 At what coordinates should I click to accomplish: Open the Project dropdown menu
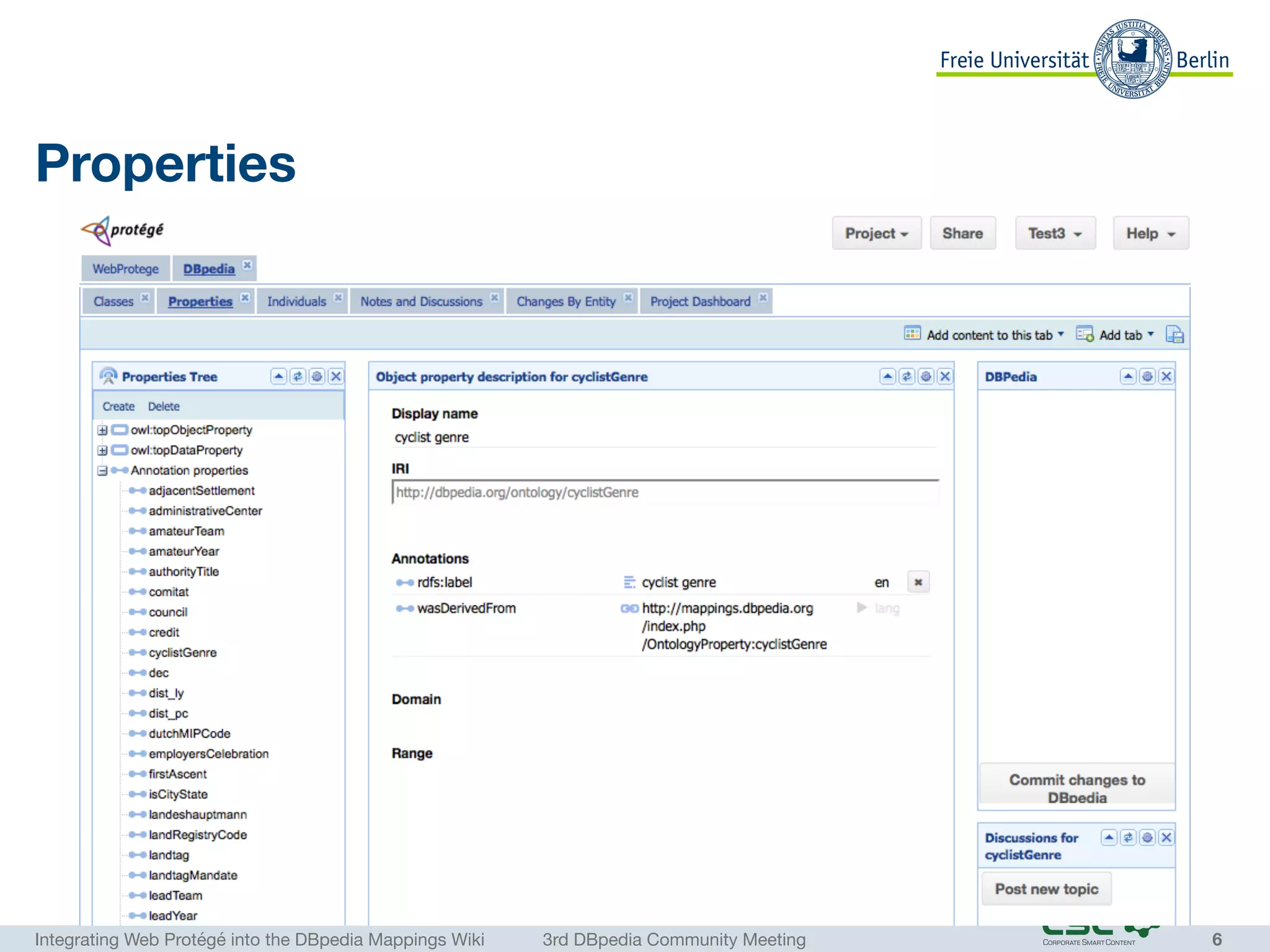[x=877, y=234]
